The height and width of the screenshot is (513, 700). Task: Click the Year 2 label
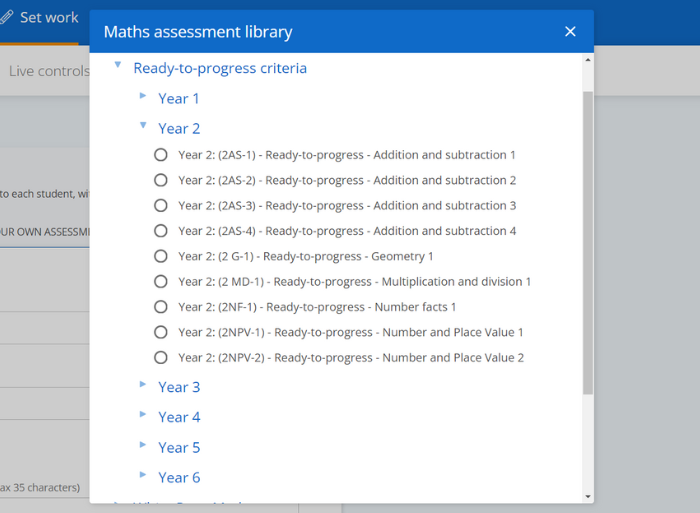click(179, 129)
